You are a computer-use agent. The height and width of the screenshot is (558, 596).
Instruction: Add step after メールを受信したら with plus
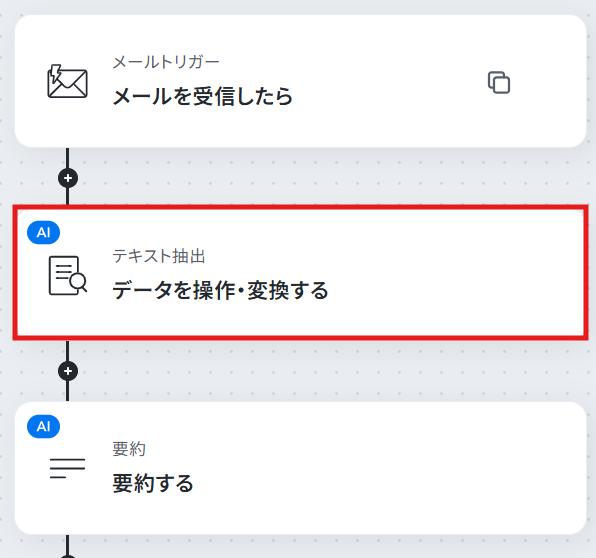pos(68,178)
